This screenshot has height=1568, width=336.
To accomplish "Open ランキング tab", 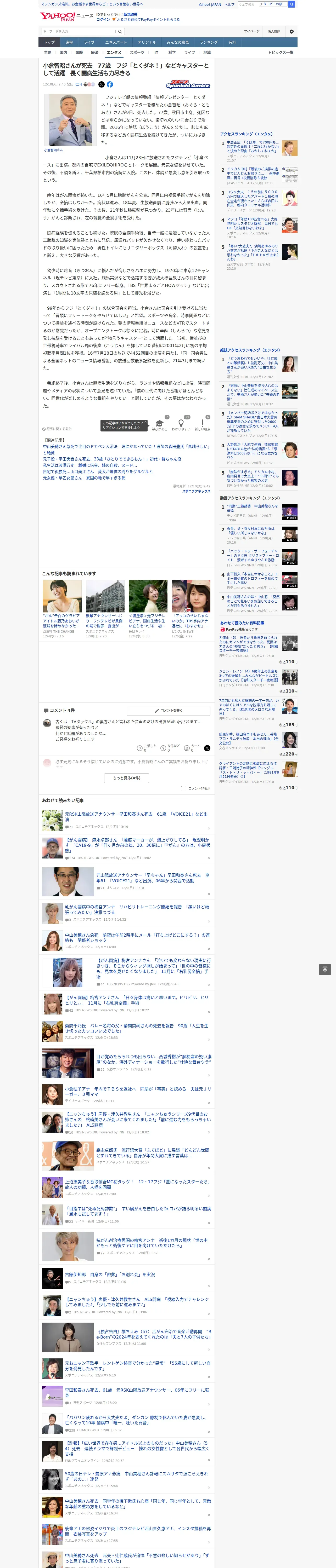I will [209, 43].
